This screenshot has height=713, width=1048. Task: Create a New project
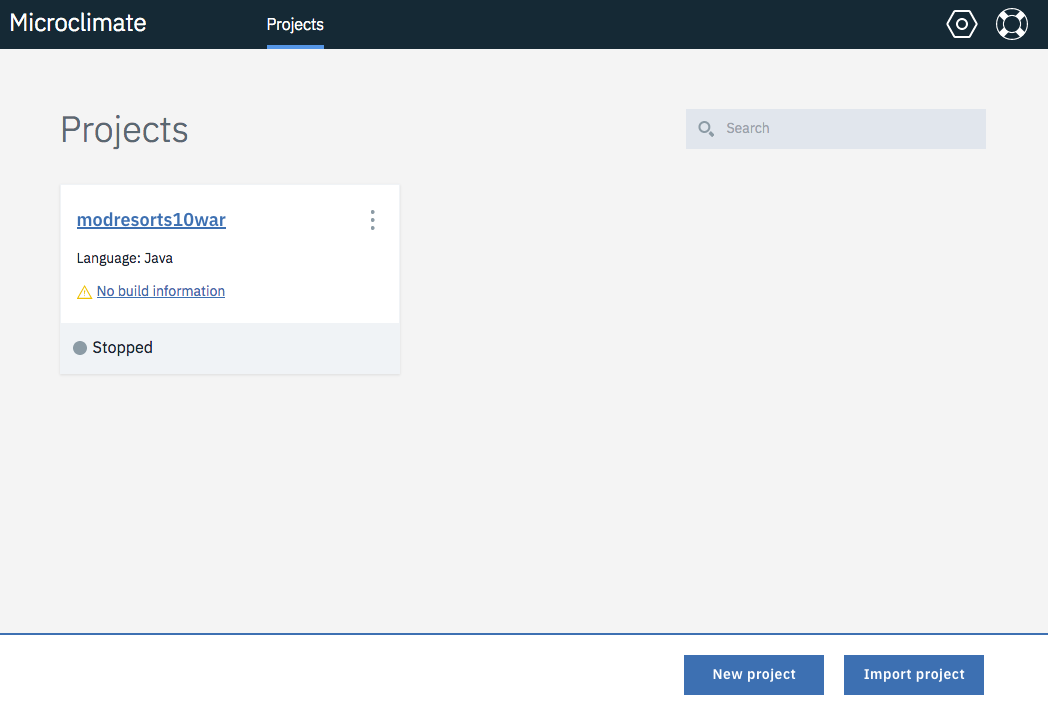tap(753, 674)
